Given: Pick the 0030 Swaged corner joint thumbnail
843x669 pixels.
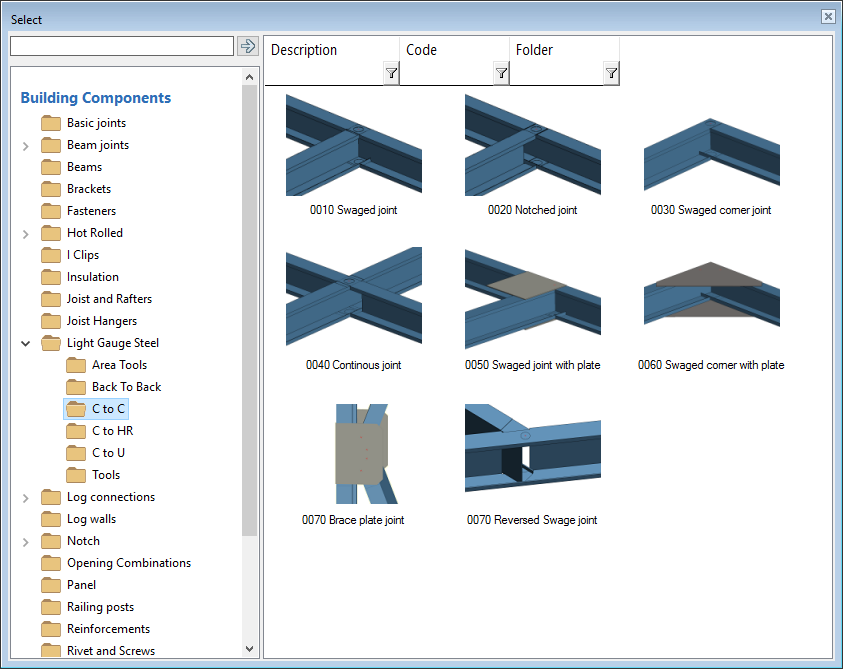Looking at the screenshot, I should click(x=711, y=145).
